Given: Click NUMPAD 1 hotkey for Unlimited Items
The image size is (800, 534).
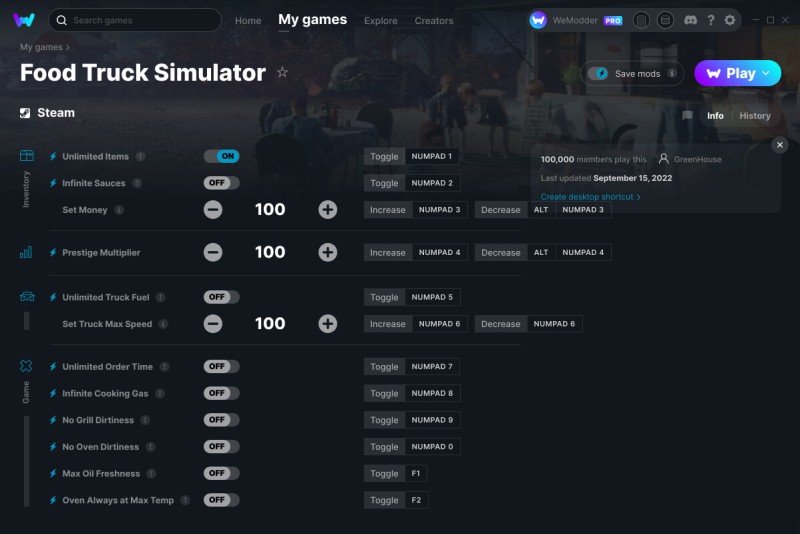Looking at the screenshot, I should click(432, 156).
